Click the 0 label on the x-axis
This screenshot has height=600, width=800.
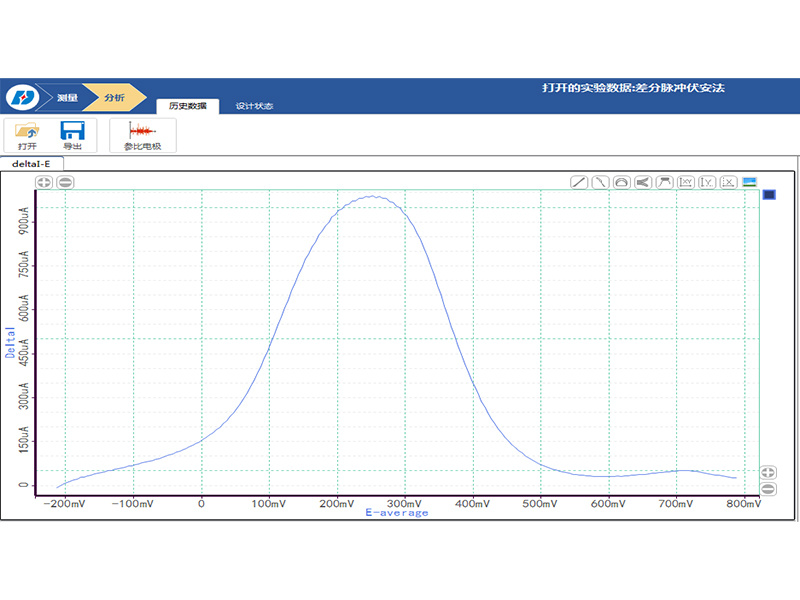coord(202,504)
